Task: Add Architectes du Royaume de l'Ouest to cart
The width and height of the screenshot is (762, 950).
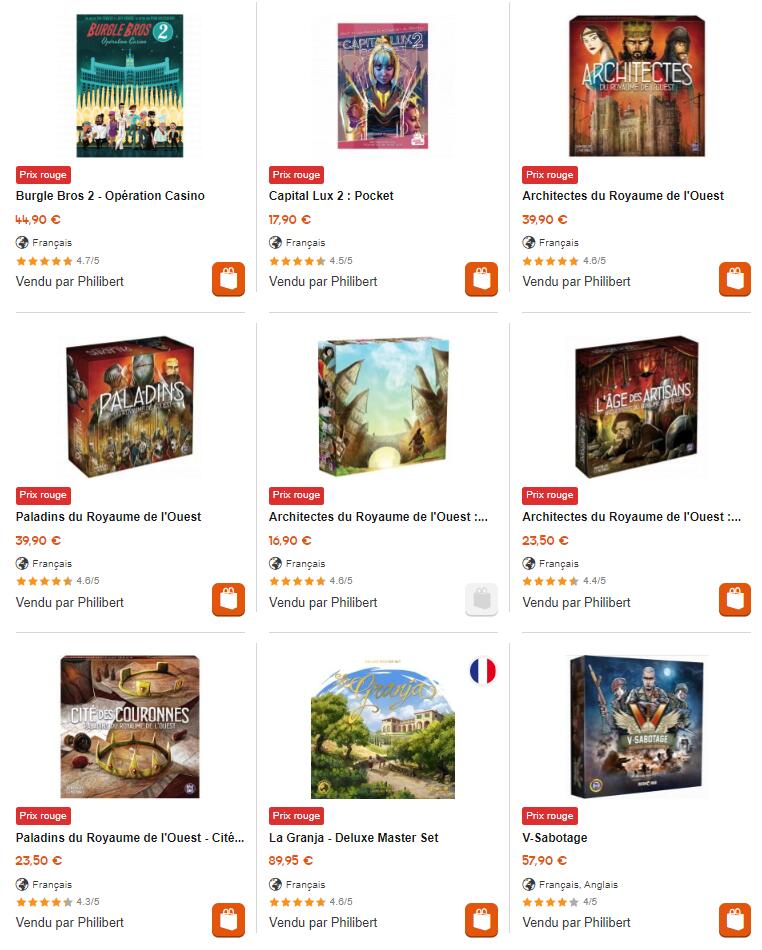Action: 735,279
